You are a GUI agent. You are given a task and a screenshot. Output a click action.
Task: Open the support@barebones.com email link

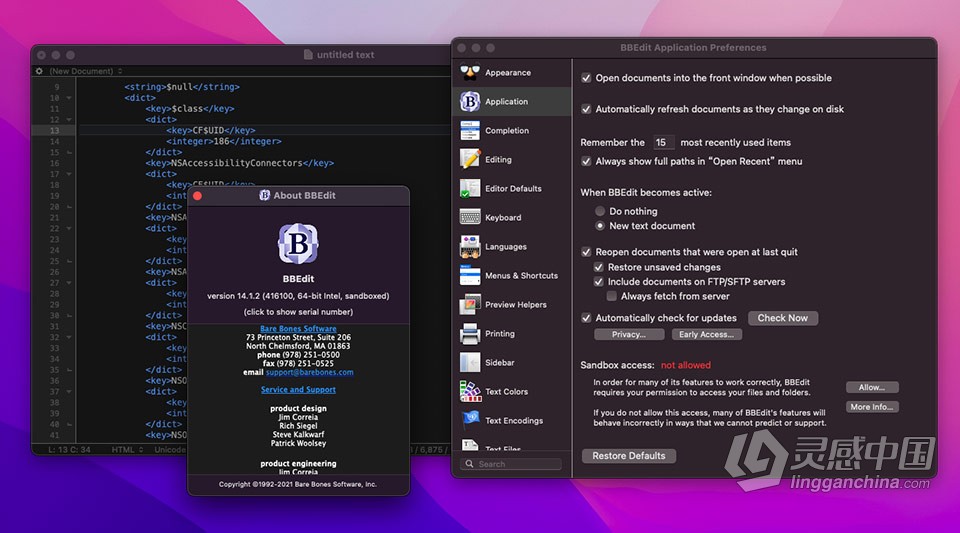pyautogui.click(x=309, y=372)
